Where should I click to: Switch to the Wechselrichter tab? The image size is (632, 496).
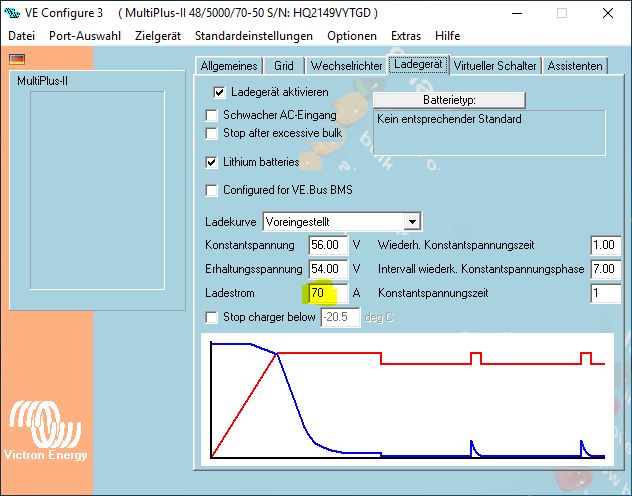tap(346, 66)
